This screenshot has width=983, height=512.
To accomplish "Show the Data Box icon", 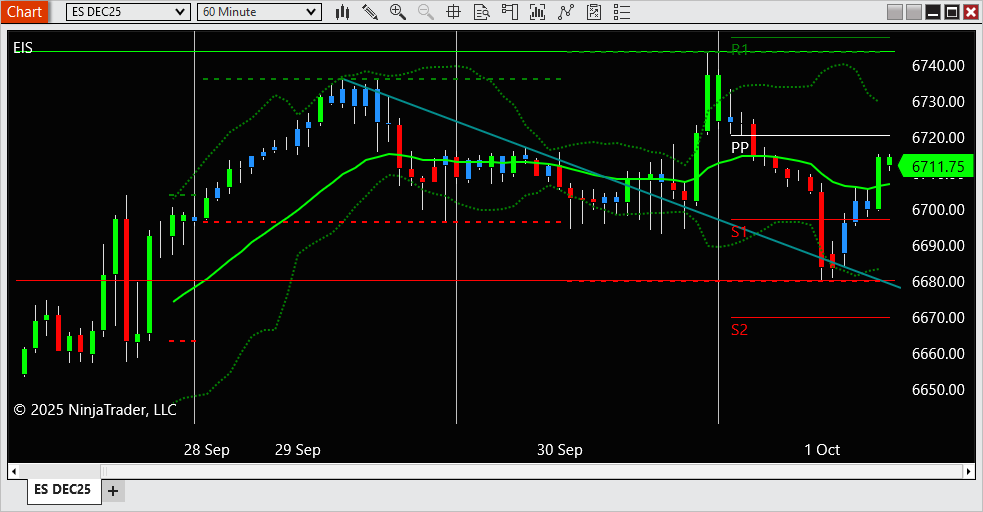I will [x=481, y=12].
